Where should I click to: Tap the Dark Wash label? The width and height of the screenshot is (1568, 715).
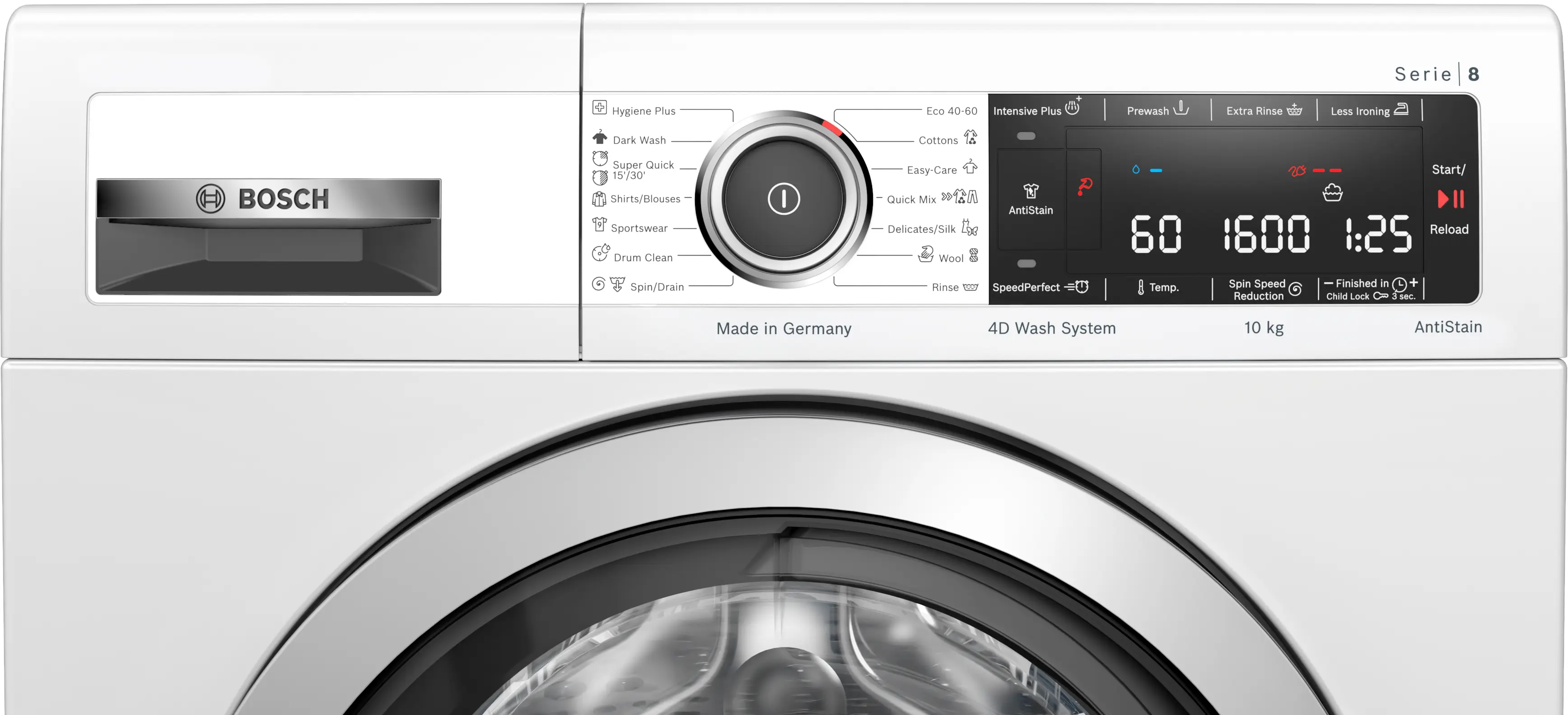(x=639, y=140)
